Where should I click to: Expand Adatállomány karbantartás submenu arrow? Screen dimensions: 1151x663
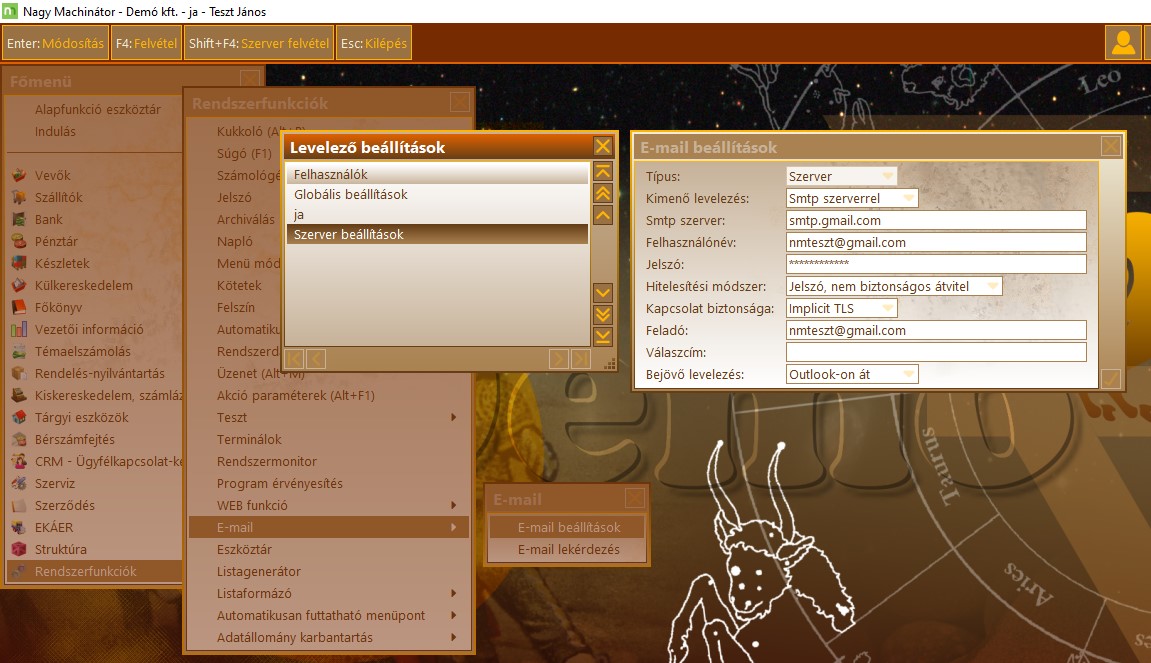(x=454, y=638)
